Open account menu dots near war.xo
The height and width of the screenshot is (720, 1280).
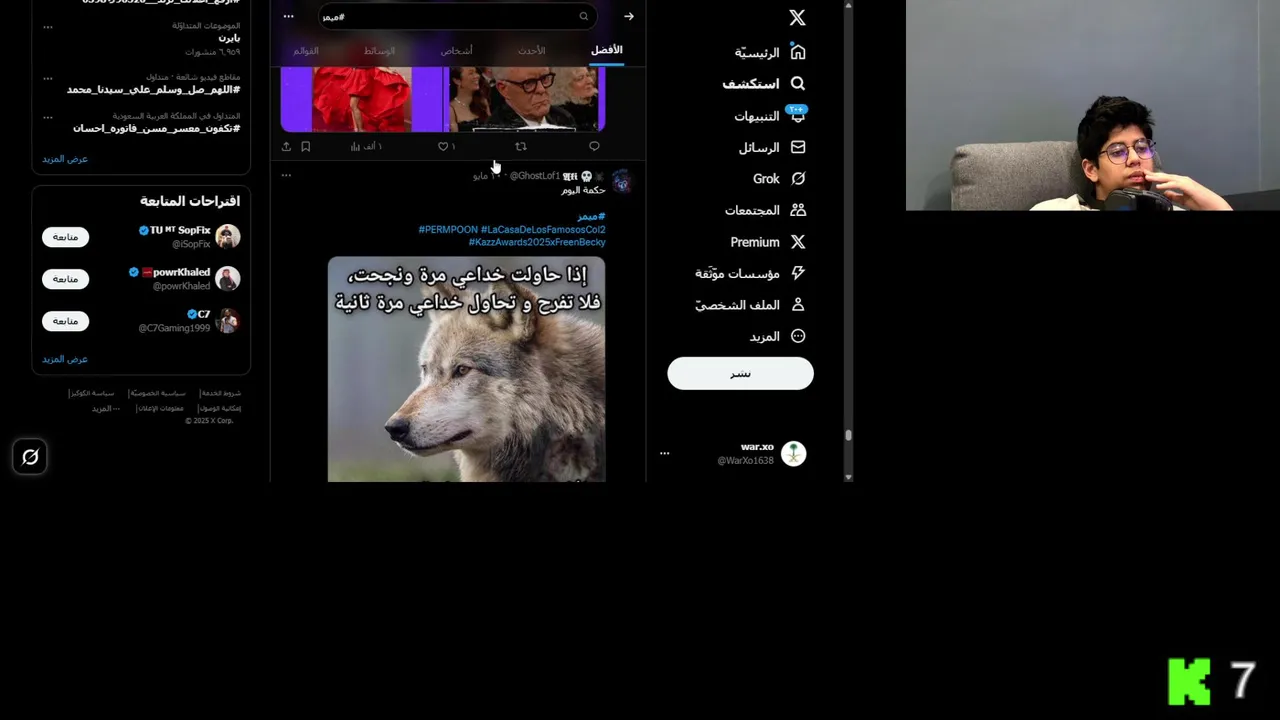point(664,453)
